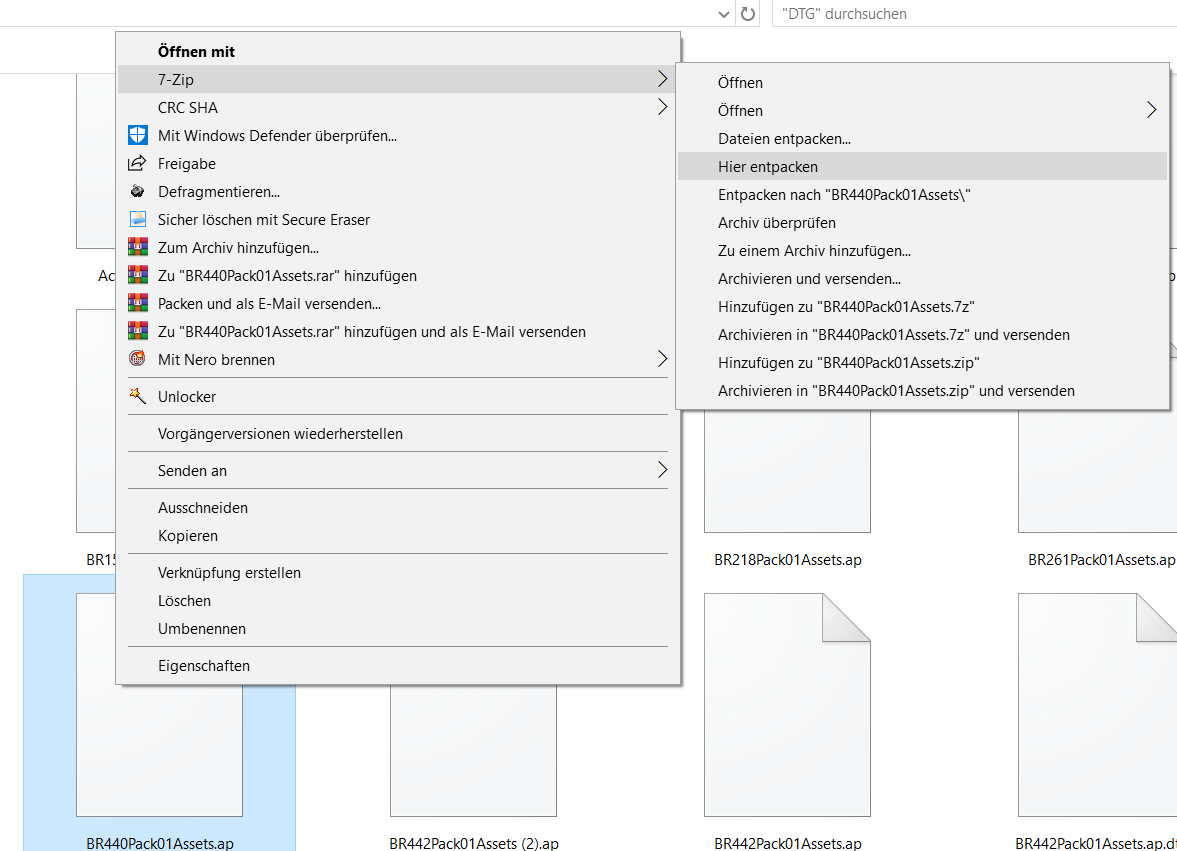Choose Unlocker menu entry
The width and height of the screenshot is (1177, 851).
pyautogui.click(x=399, y=396)
